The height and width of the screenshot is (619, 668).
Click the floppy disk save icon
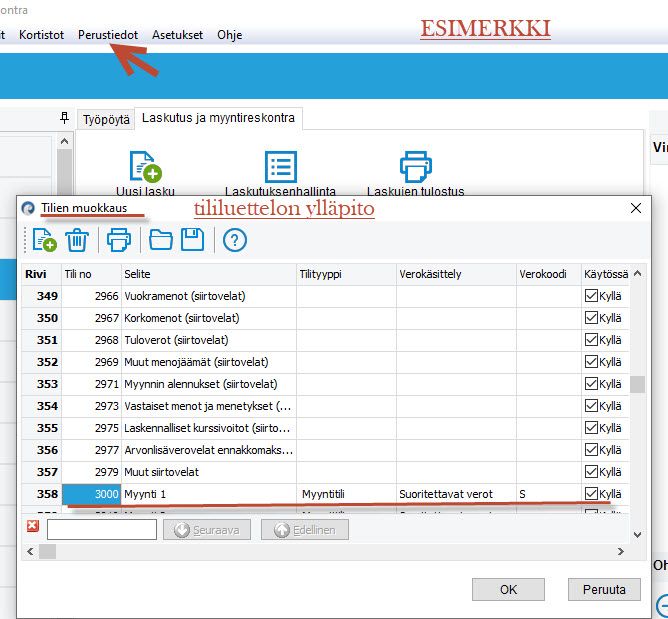193,239
